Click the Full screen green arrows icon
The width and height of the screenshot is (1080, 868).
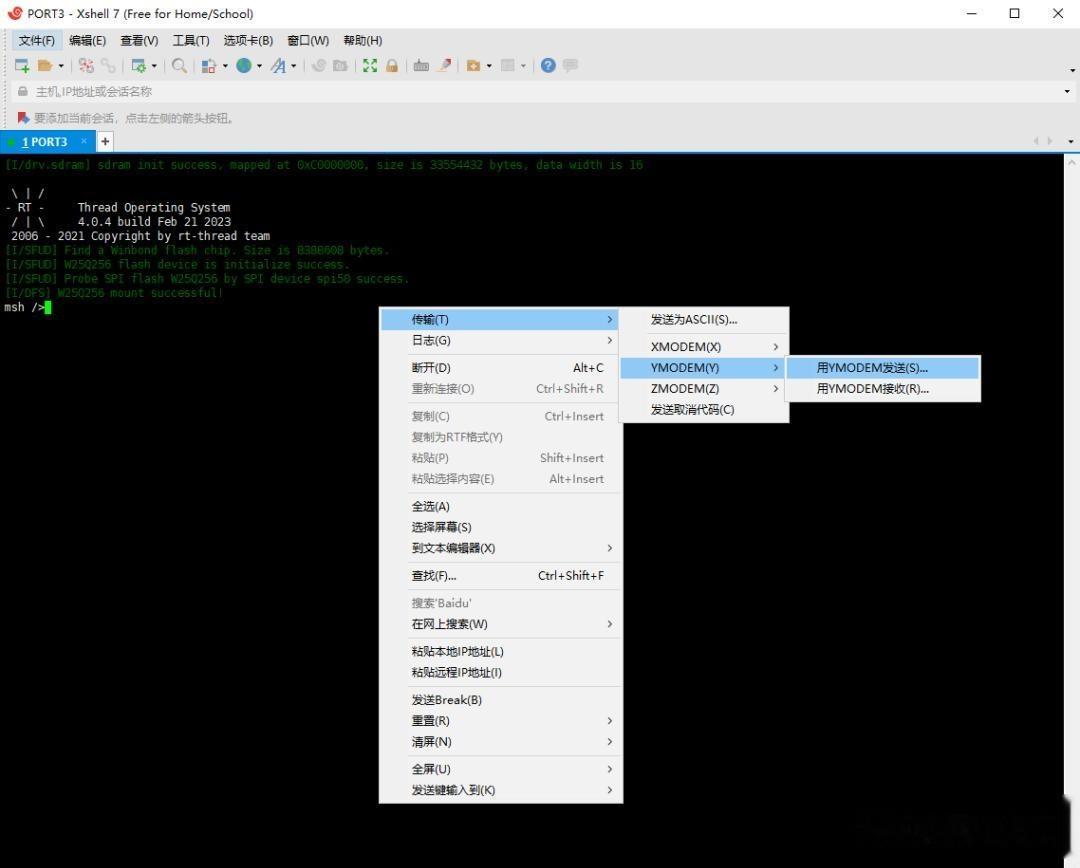click(370, 65)
